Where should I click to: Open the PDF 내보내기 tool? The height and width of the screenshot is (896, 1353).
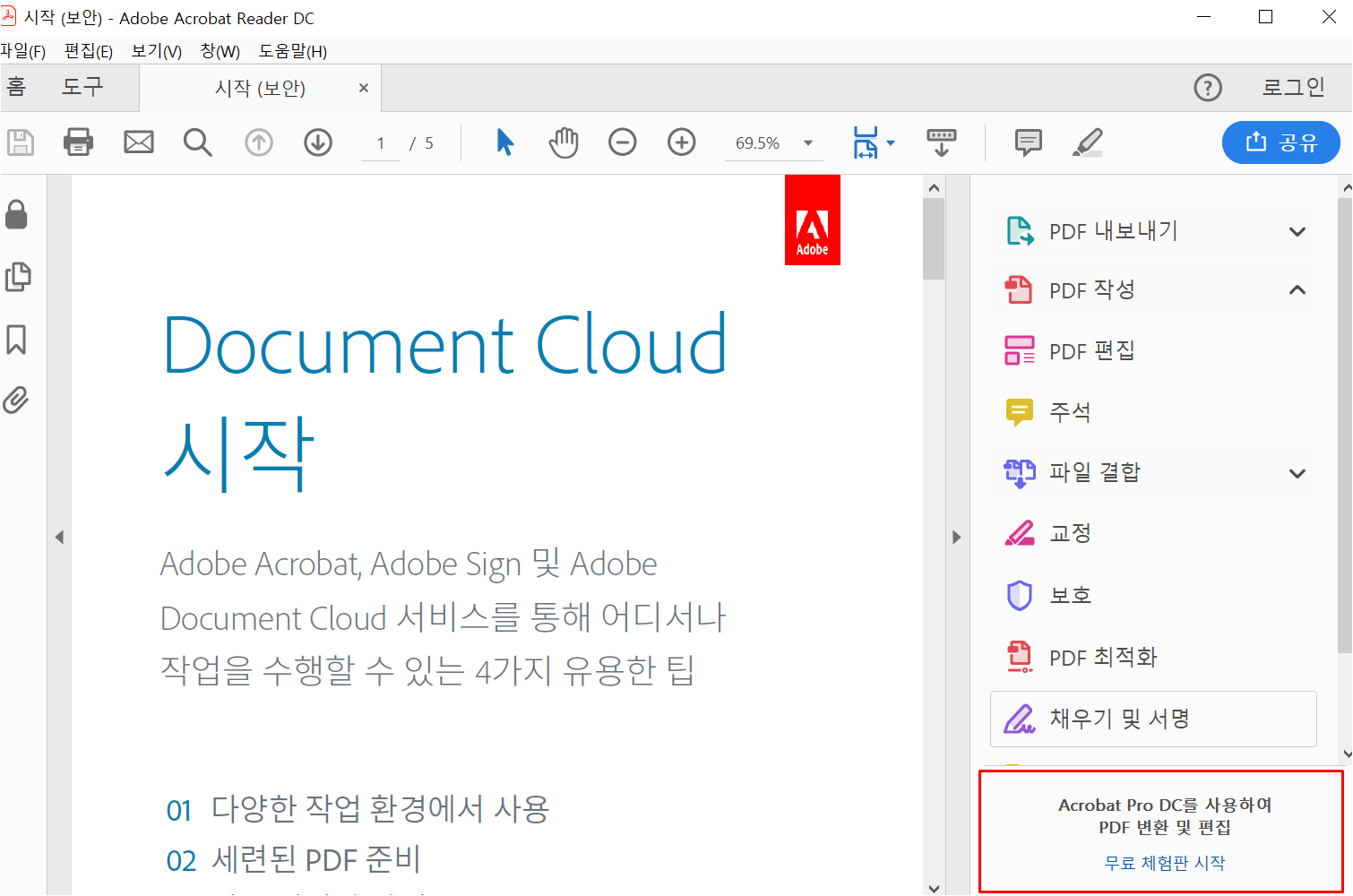point(1091,232)
